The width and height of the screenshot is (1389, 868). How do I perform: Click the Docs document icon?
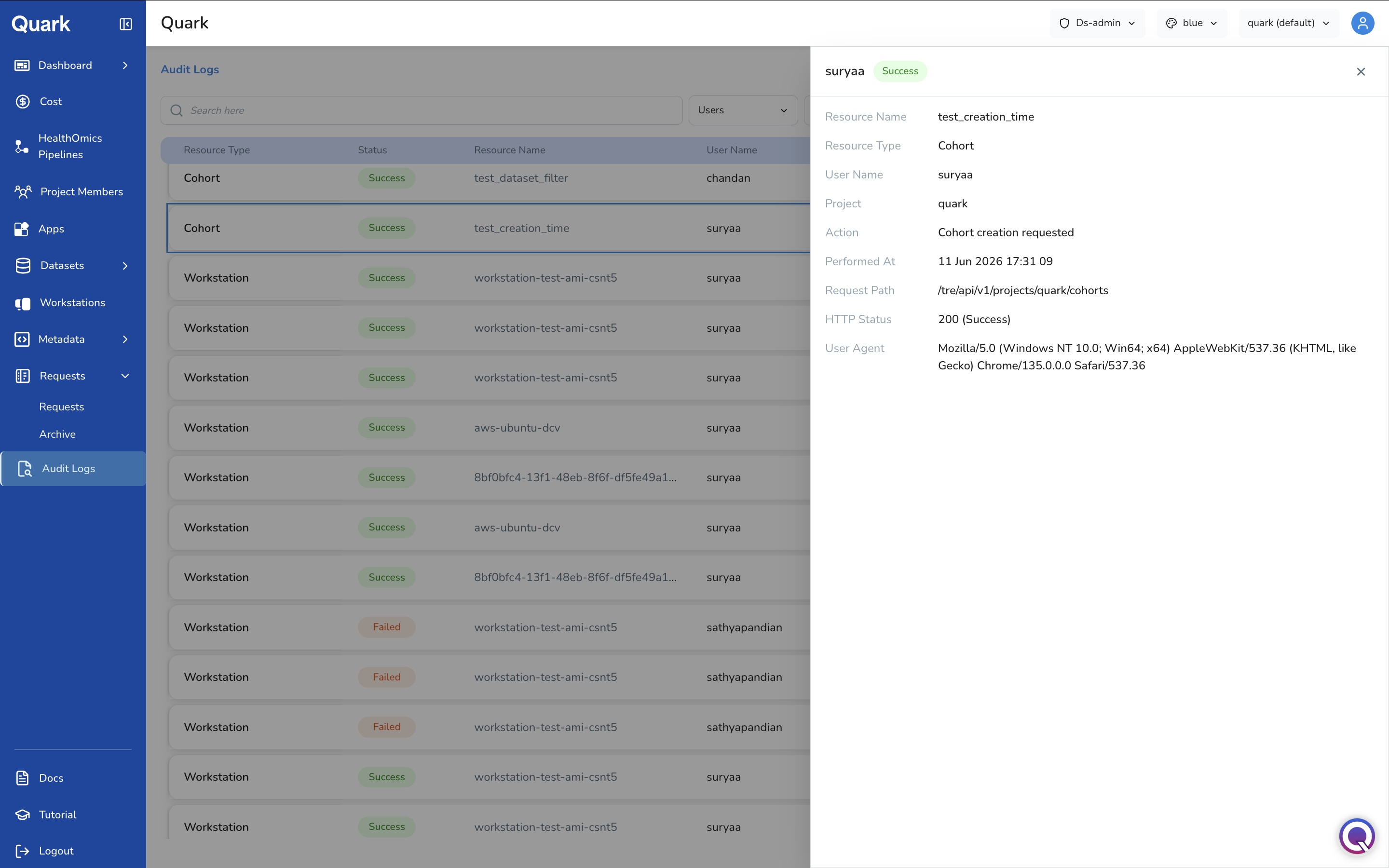[22, 778]
